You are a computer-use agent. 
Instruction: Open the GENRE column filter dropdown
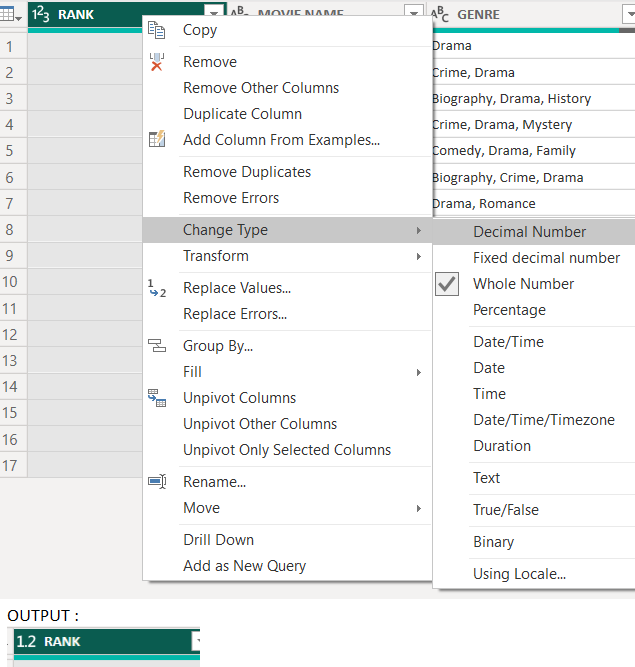pos(626,15)
